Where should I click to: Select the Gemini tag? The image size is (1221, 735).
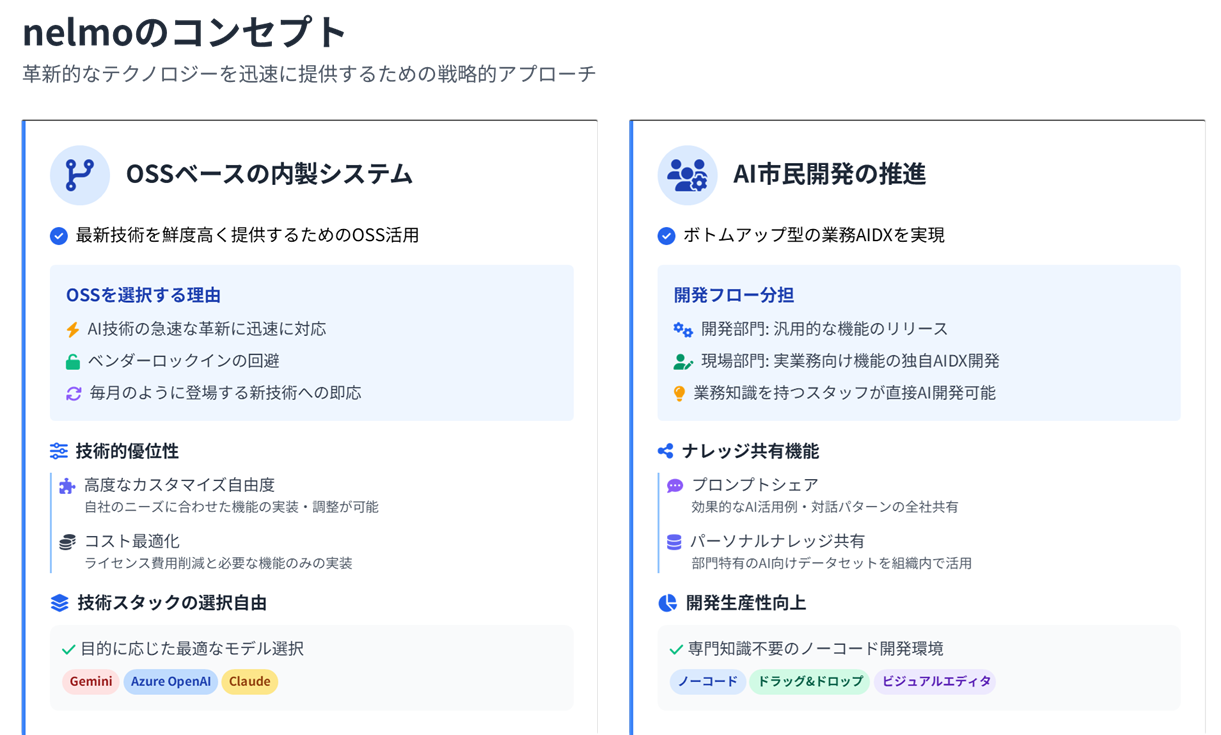pyautogui.click(x=91, y=682)
